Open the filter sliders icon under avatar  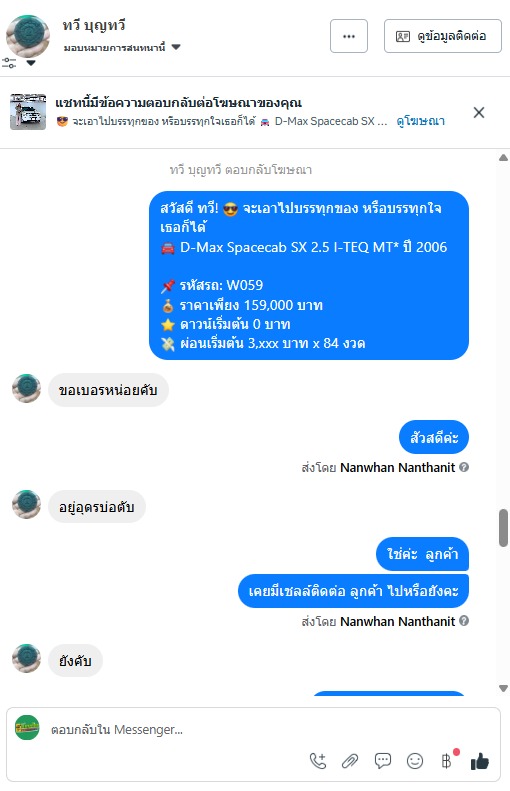(x=9, y=63)
